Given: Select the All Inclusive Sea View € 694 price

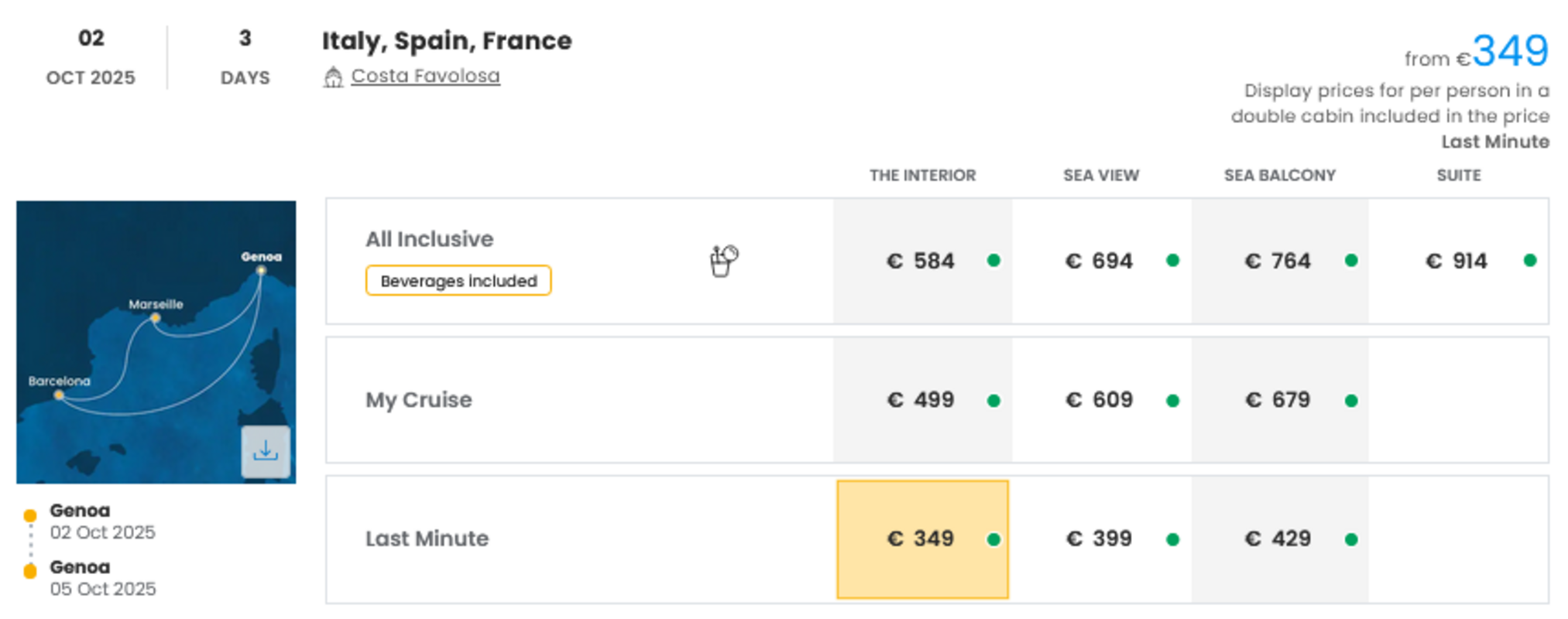Looking at the screenshot, I should pyautogui.click(x=1101, y=261).
